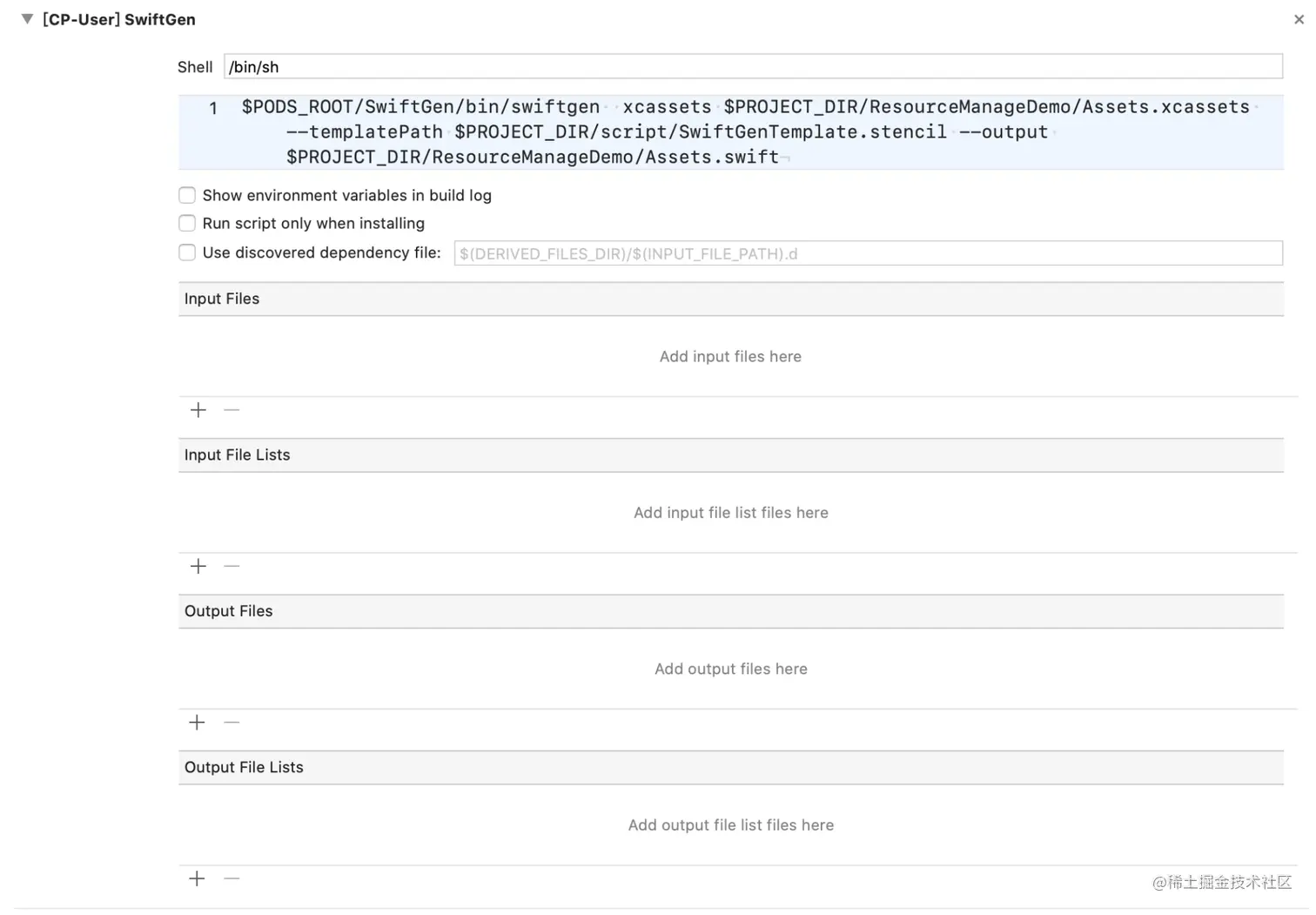Click the dependency file path text field

pyautogui.click(x=868, y=253)
